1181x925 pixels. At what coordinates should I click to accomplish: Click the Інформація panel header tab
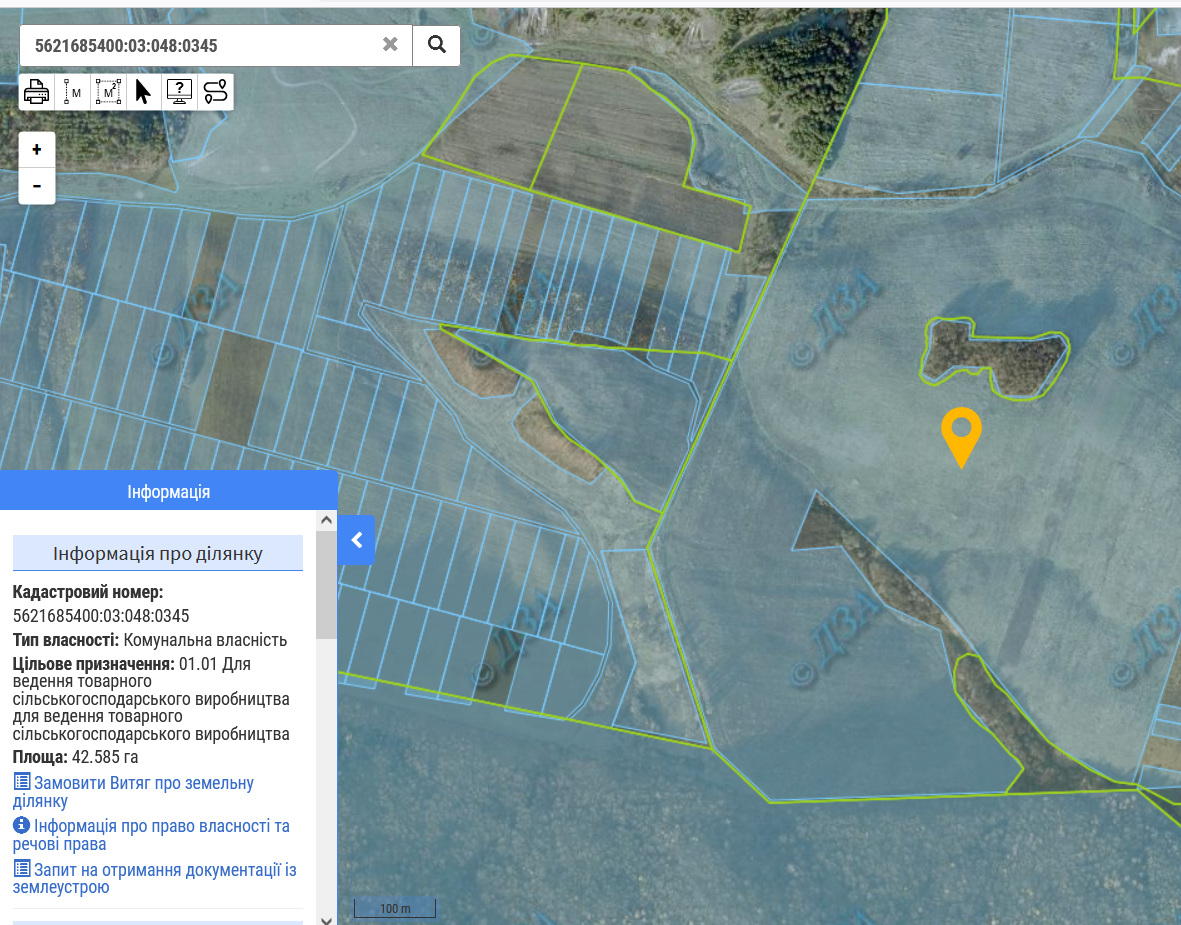(x=168, y=492)
